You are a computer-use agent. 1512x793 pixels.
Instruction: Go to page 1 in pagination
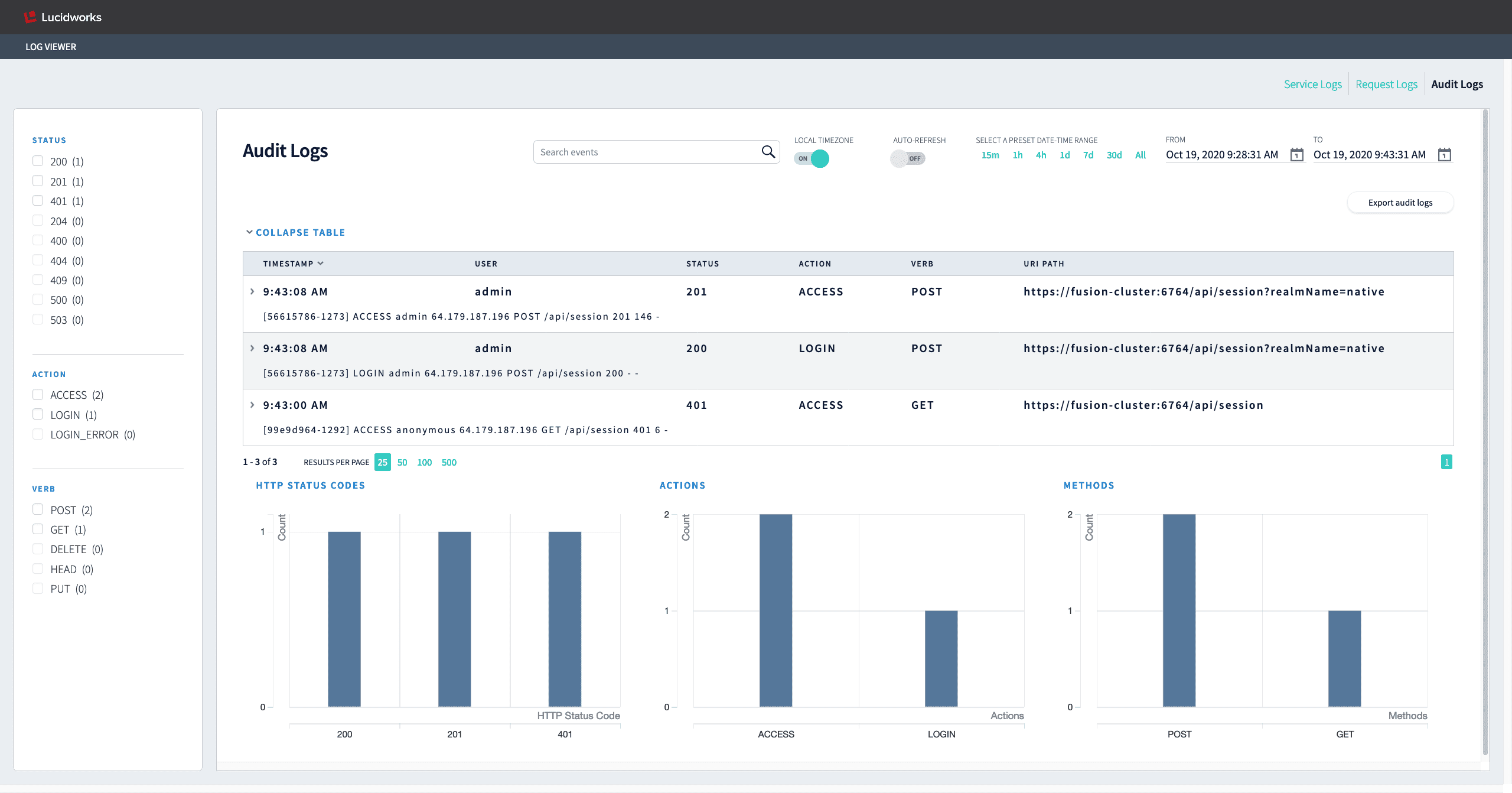point(1446,462)
